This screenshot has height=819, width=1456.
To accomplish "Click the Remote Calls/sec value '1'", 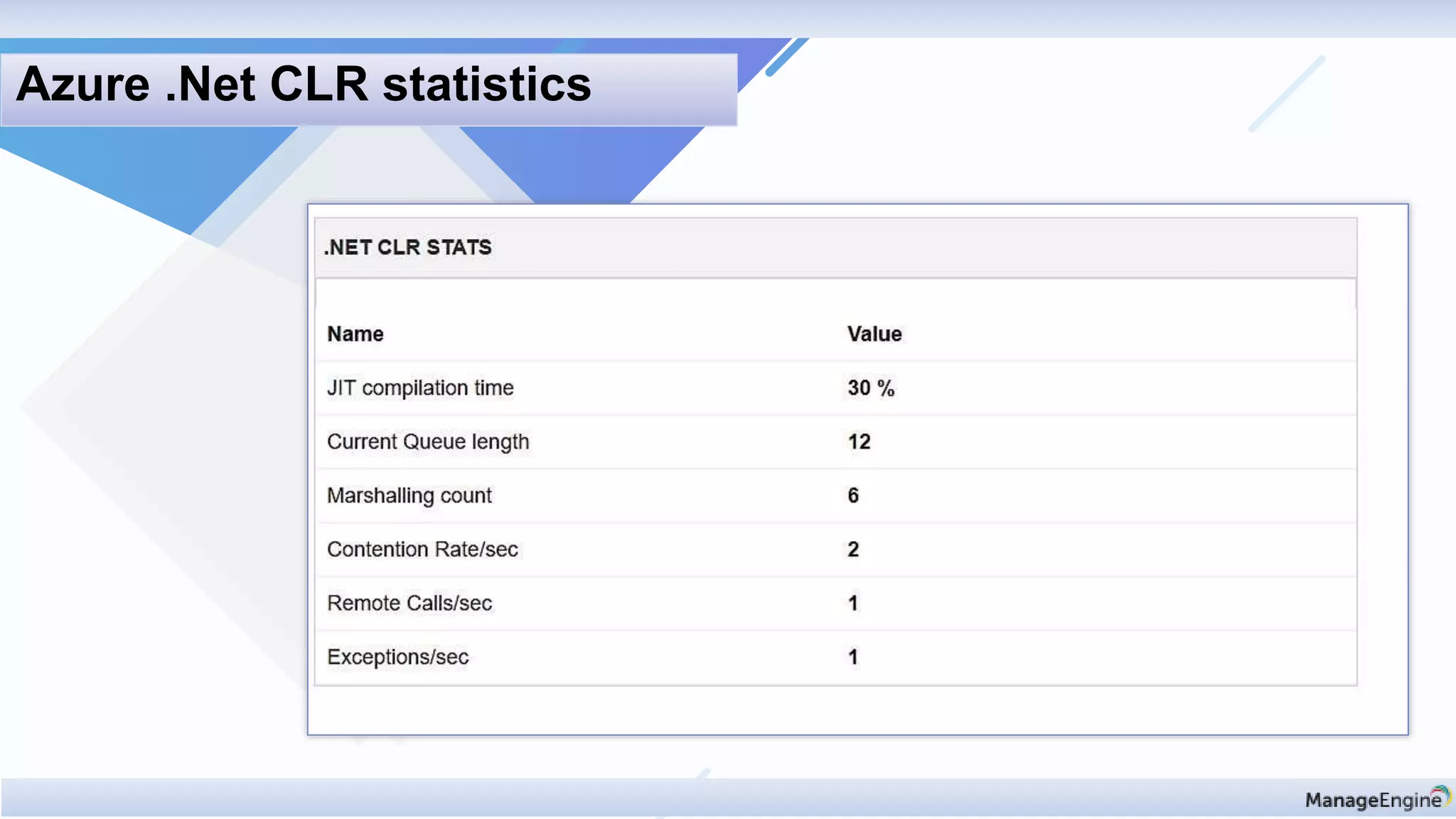I will pos(853,604).
